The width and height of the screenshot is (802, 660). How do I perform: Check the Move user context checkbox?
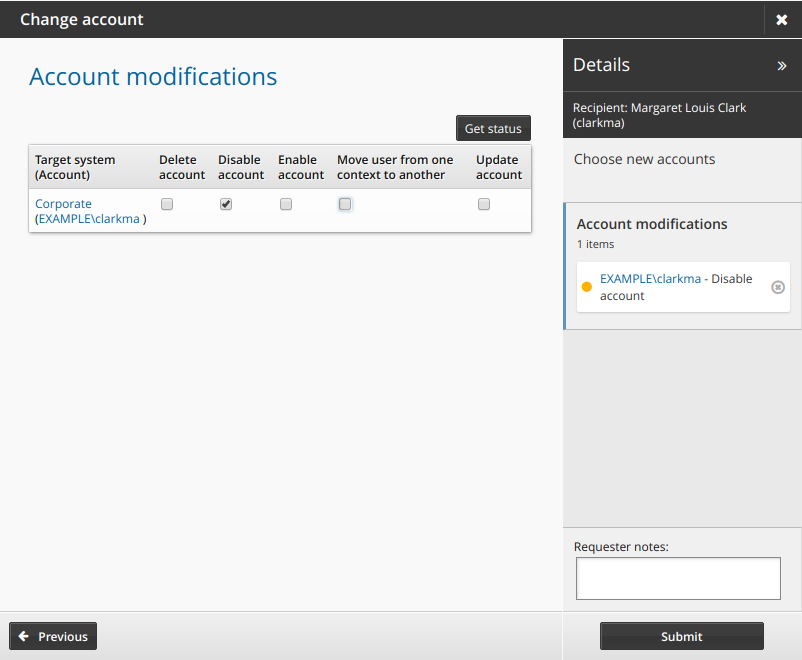pos(344,204)
